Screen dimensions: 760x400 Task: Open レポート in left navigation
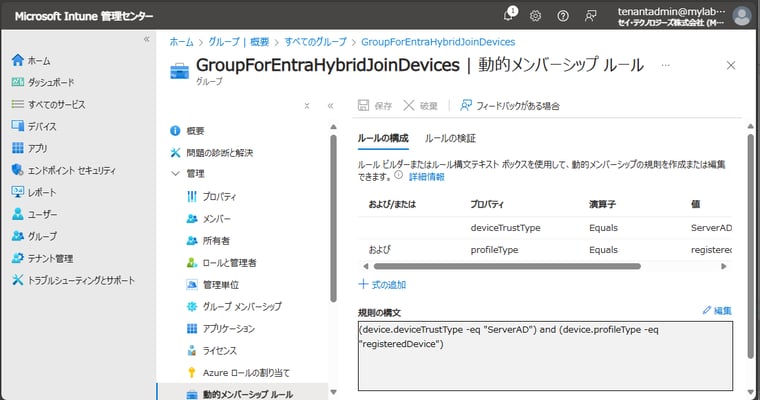34,192
